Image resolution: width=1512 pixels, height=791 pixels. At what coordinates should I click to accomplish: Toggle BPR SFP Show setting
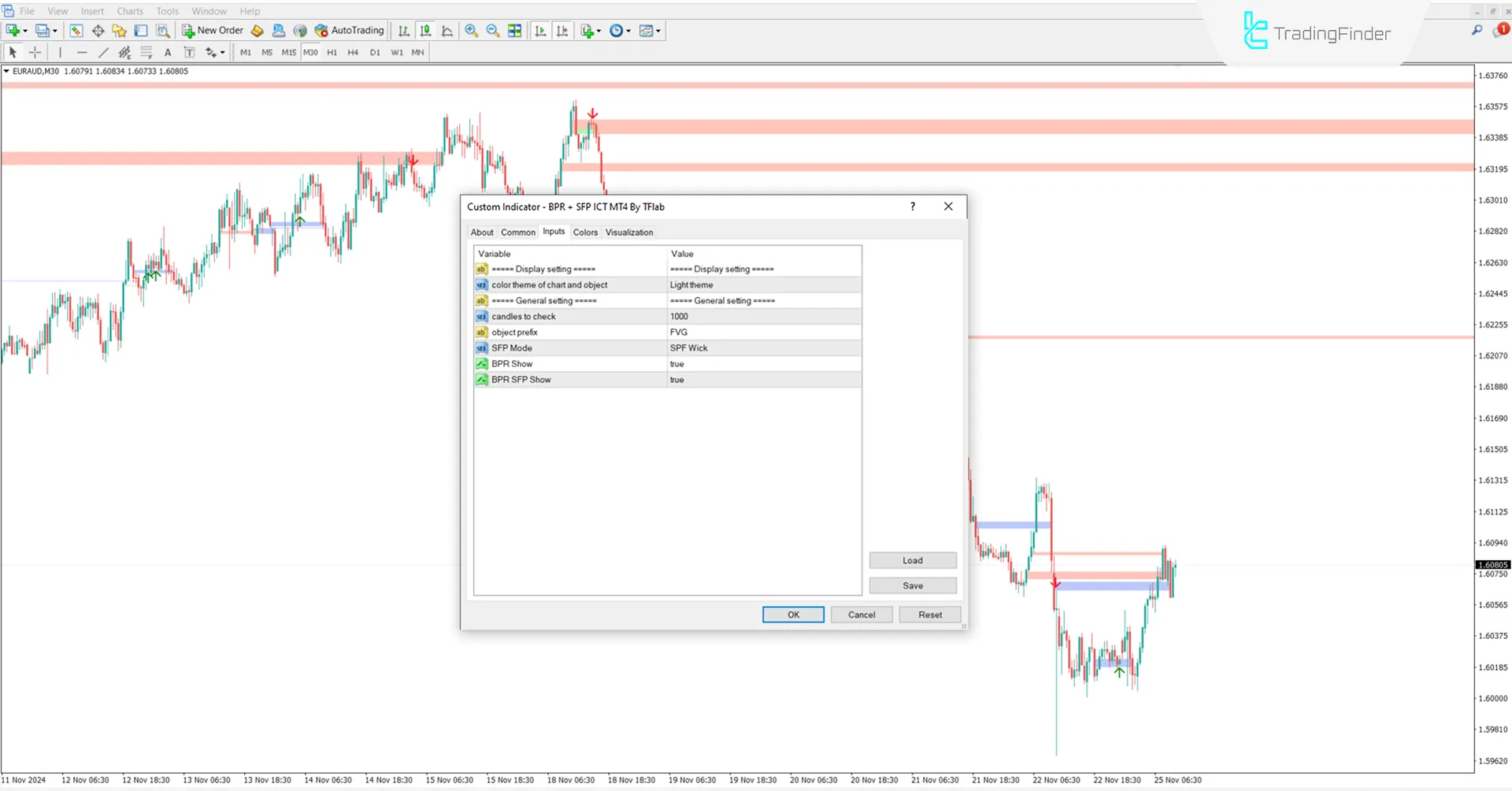click(764, 379)
